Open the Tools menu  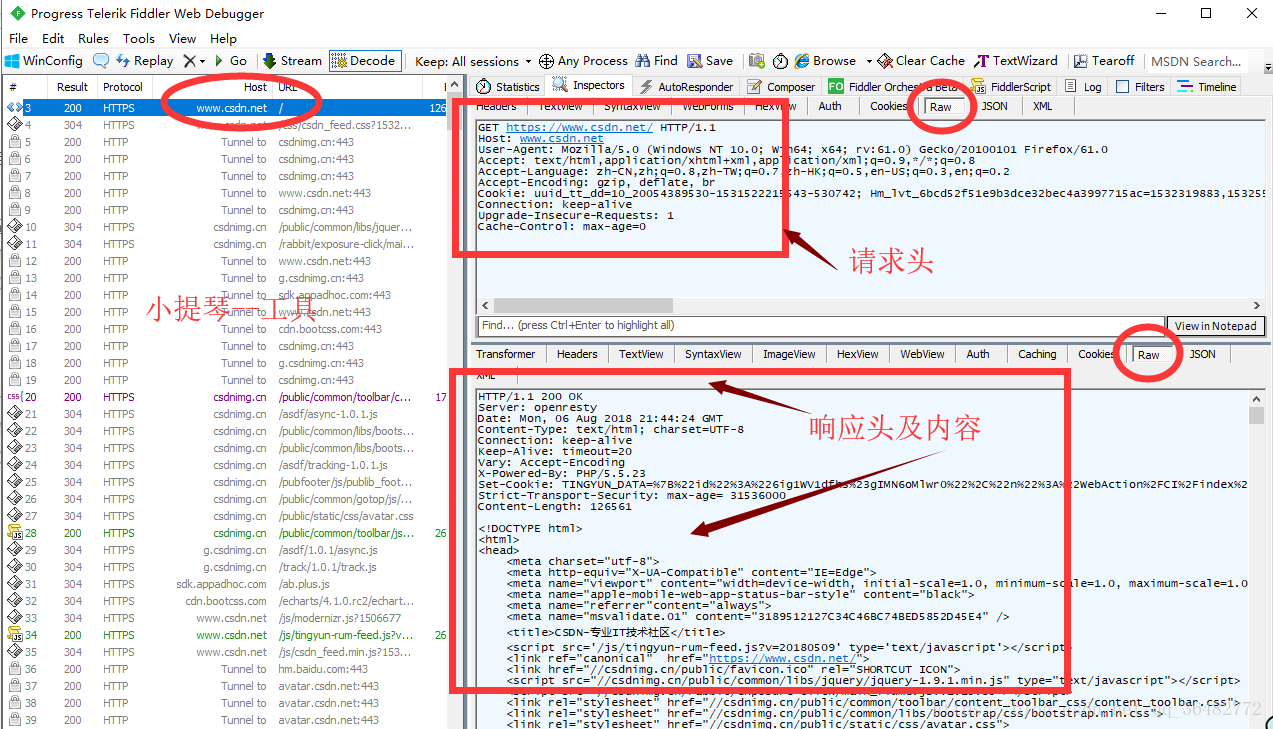point(139,38)
